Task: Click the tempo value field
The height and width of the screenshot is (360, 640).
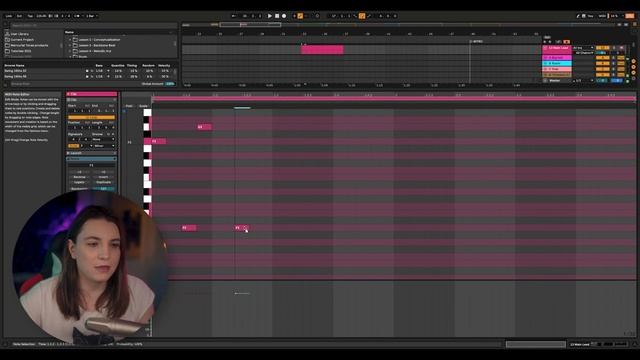Action: coord(41,16)
